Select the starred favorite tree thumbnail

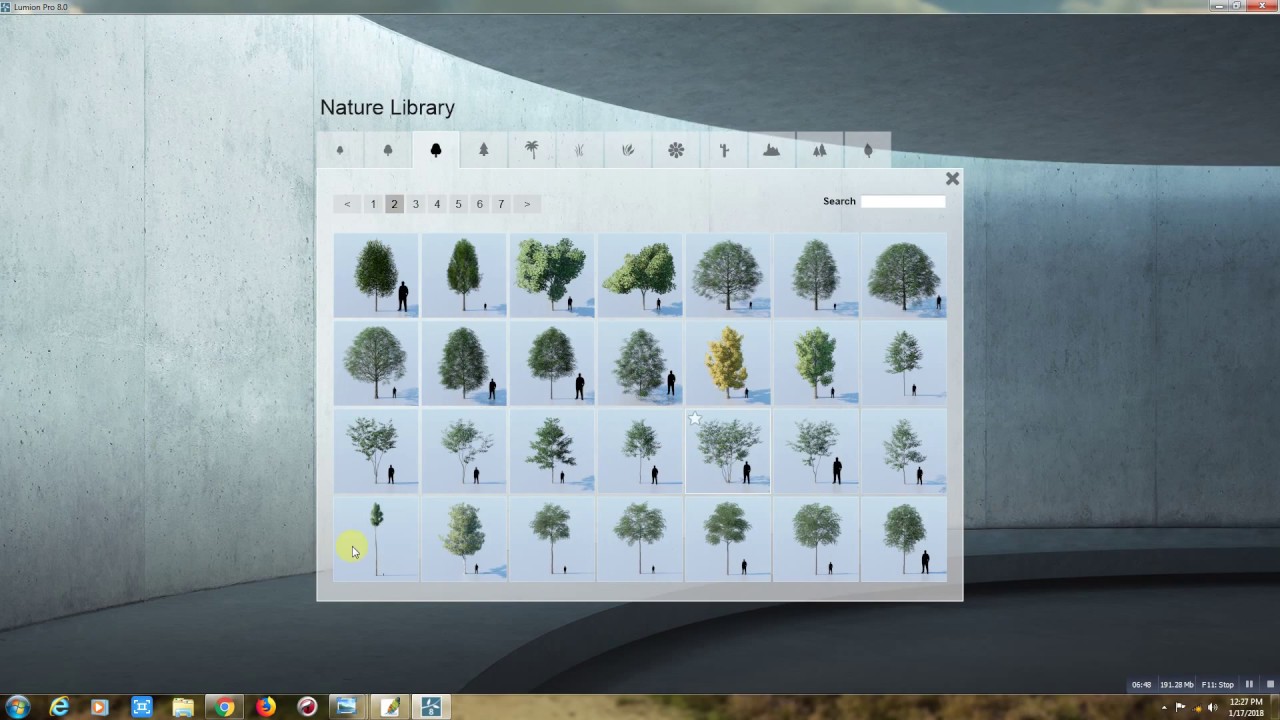coord(728,451)
